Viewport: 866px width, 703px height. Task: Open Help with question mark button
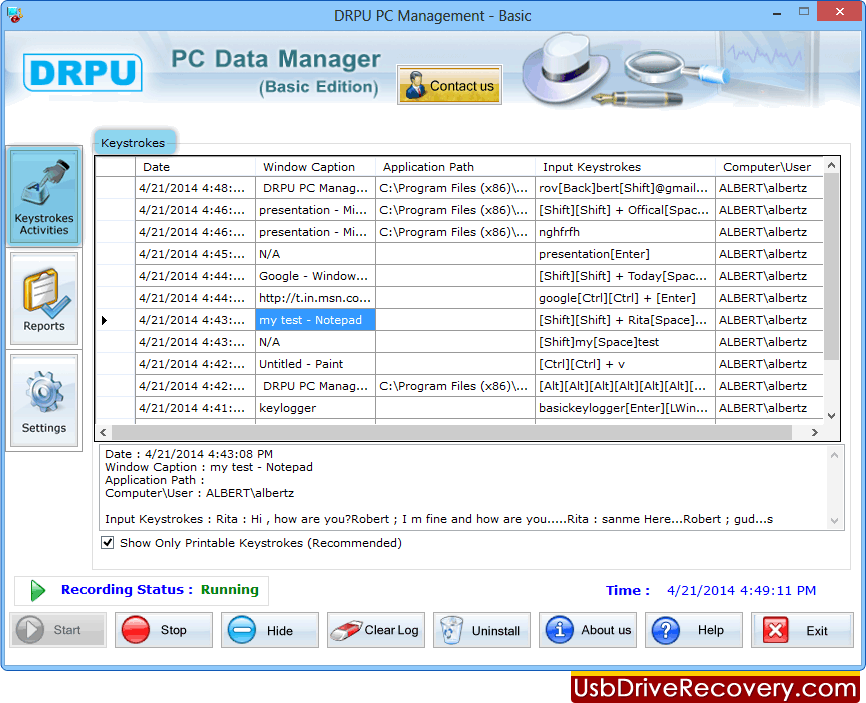(694, 630)
